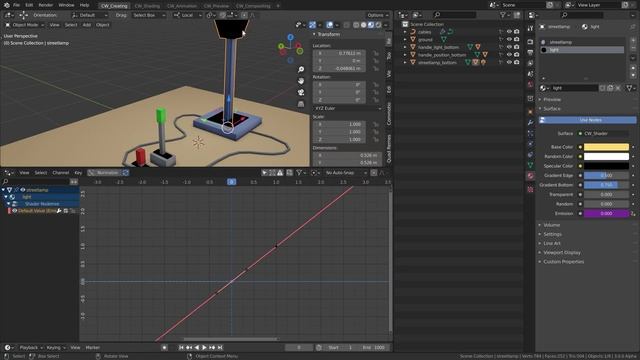Toggle handle_light_bottom viewport visibility eye
Viewport: 640px width, 360px height.
[x=509, y=47]
